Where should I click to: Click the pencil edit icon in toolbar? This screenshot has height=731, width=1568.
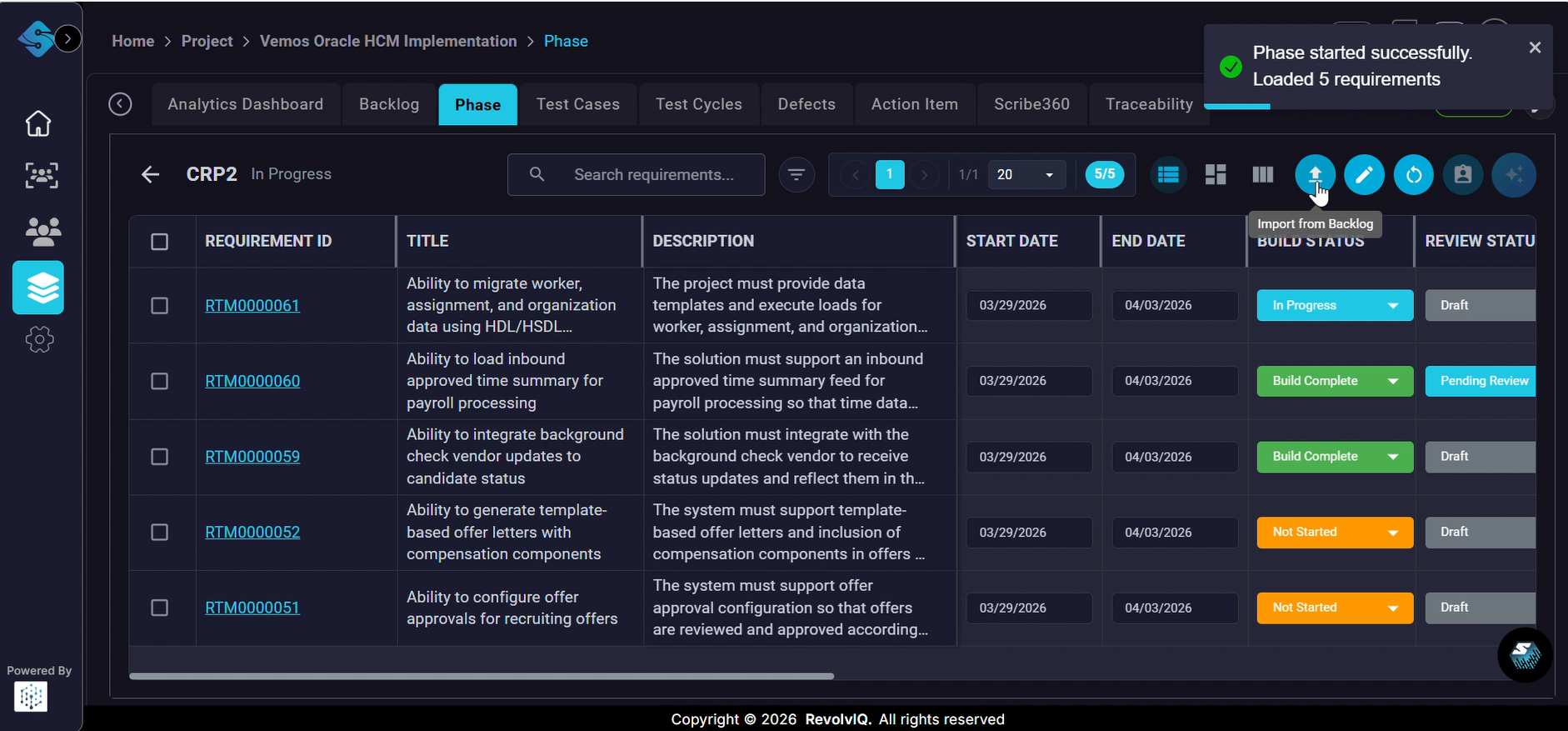tap(1364, 175)
